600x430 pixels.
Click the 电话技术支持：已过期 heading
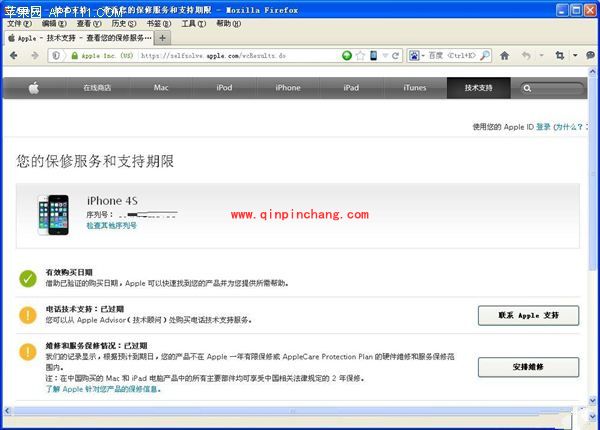85,309
